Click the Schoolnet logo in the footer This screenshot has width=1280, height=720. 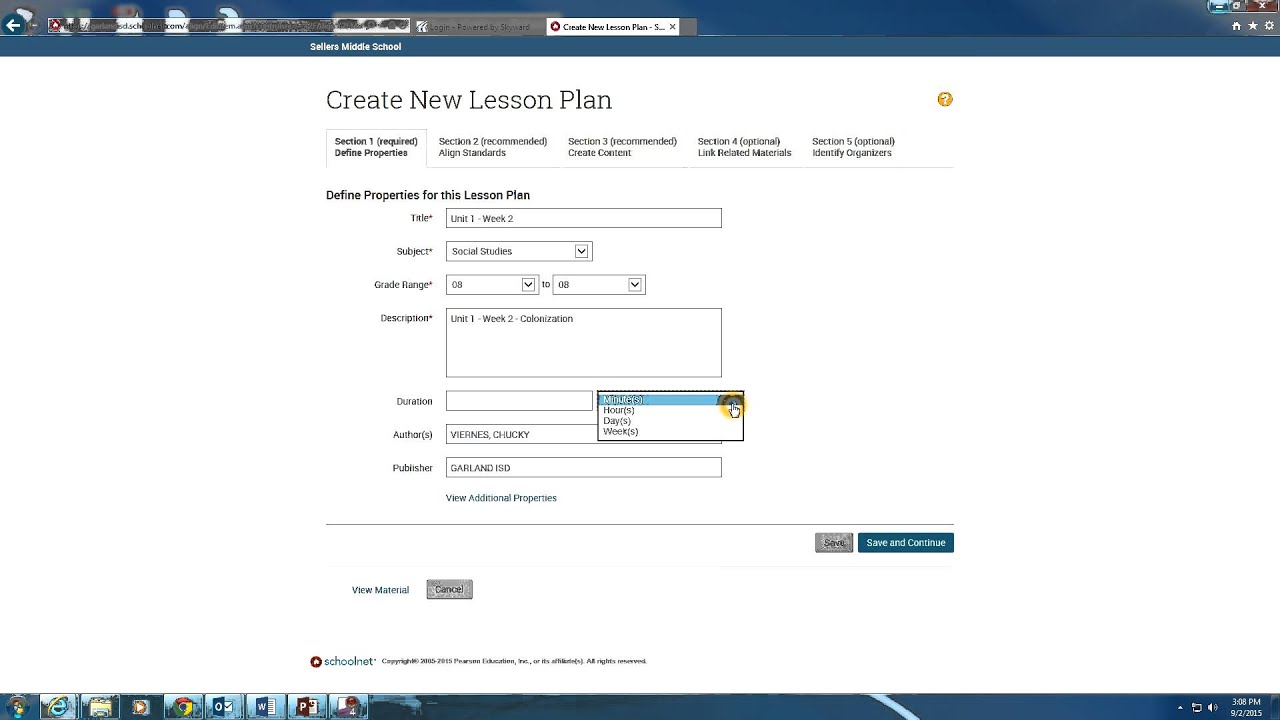coord(343,661)
